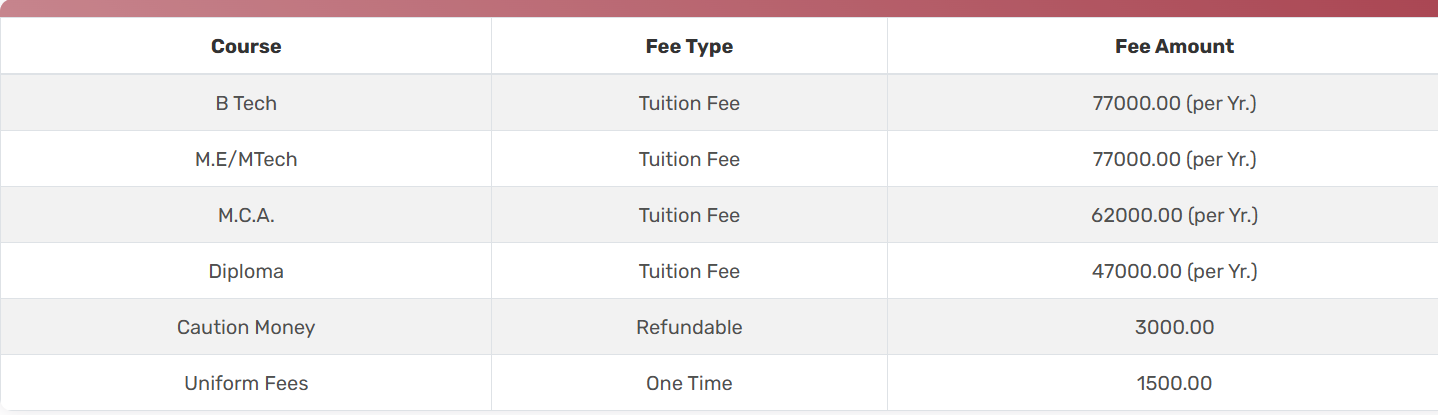1438x415 pixels.
Task: Select the M.E/MTech course cell
Action: point(246,159)
